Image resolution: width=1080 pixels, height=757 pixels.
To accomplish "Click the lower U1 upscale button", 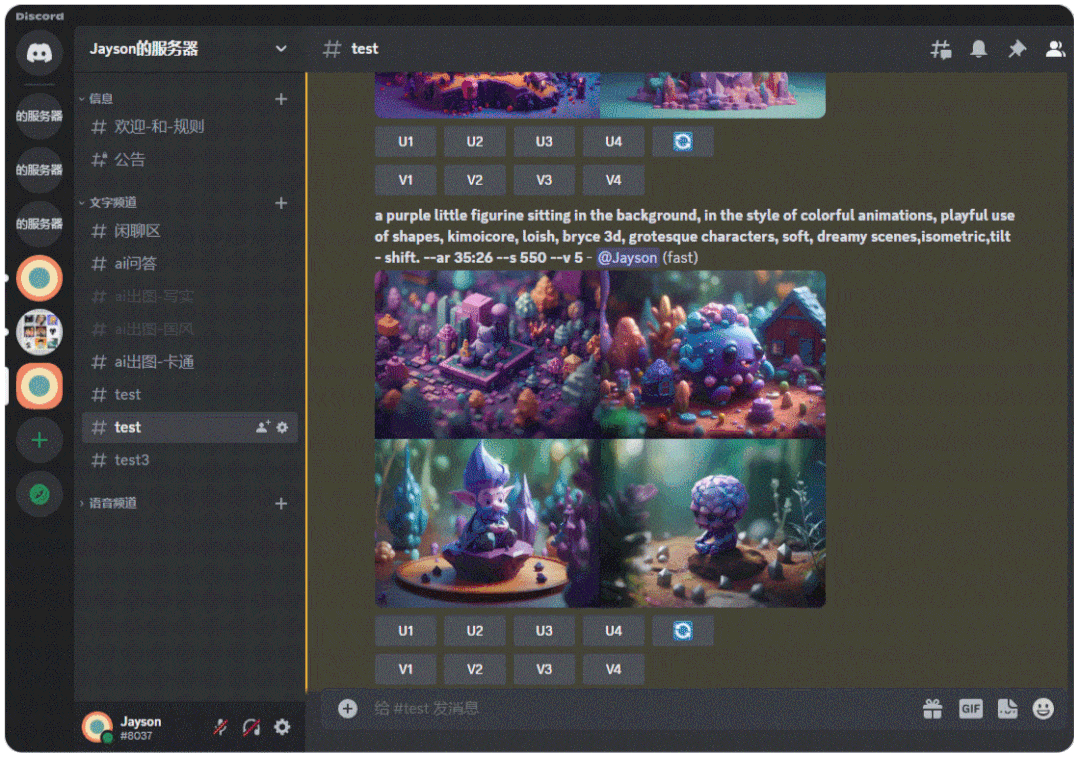I will coord(406,631).
